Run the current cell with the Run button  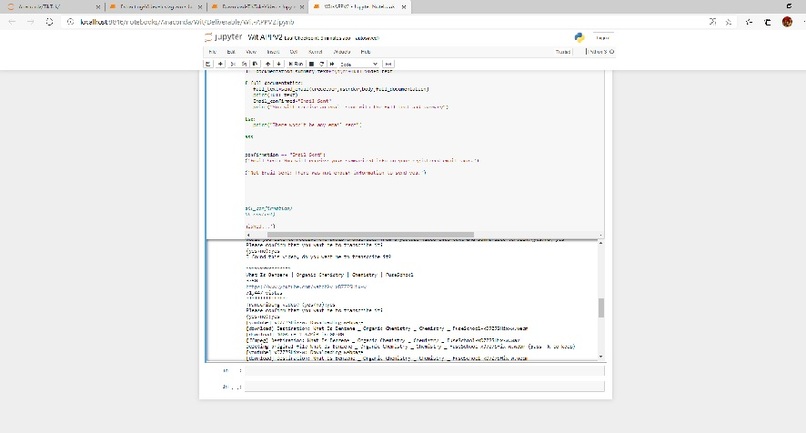[296, 64]
